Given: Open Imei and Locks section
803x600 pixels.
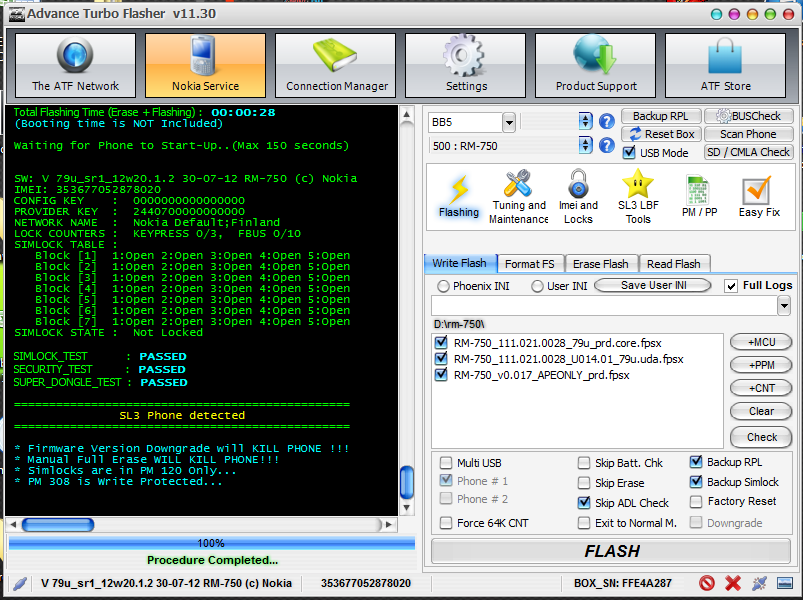Looking at the screenshot, I should [578, 197].
